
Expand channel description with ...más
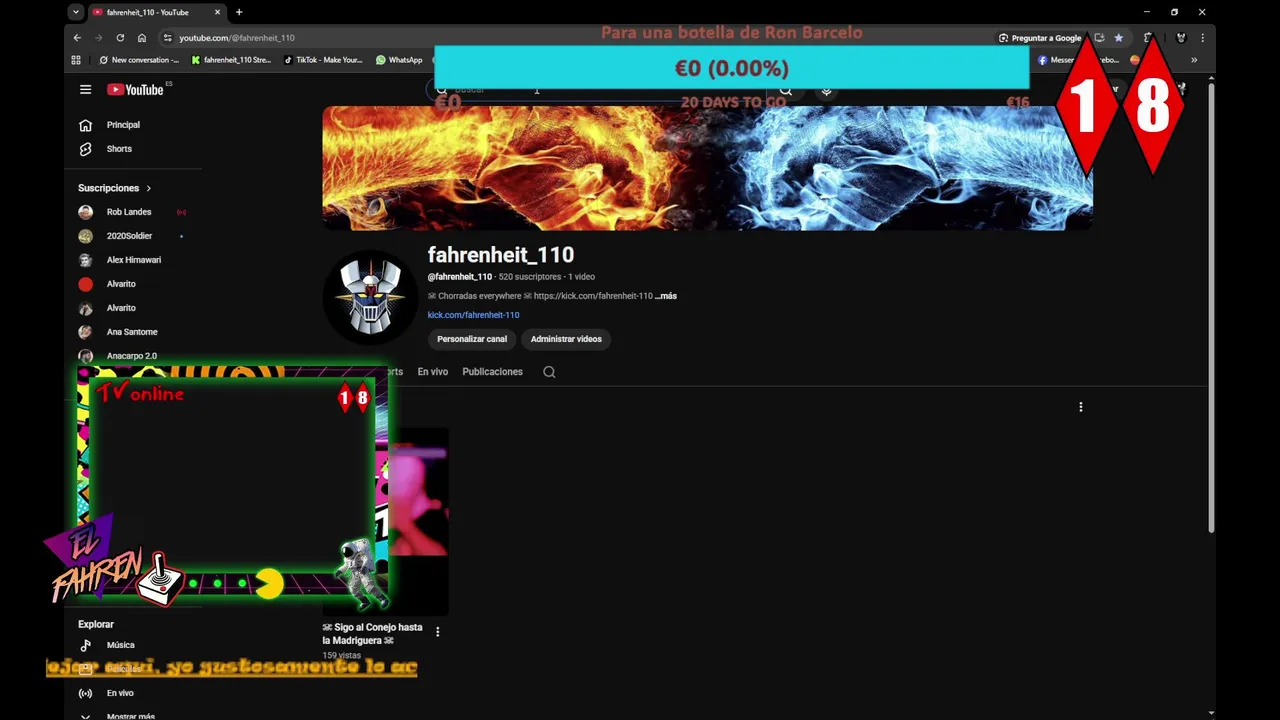coord(666,296)
